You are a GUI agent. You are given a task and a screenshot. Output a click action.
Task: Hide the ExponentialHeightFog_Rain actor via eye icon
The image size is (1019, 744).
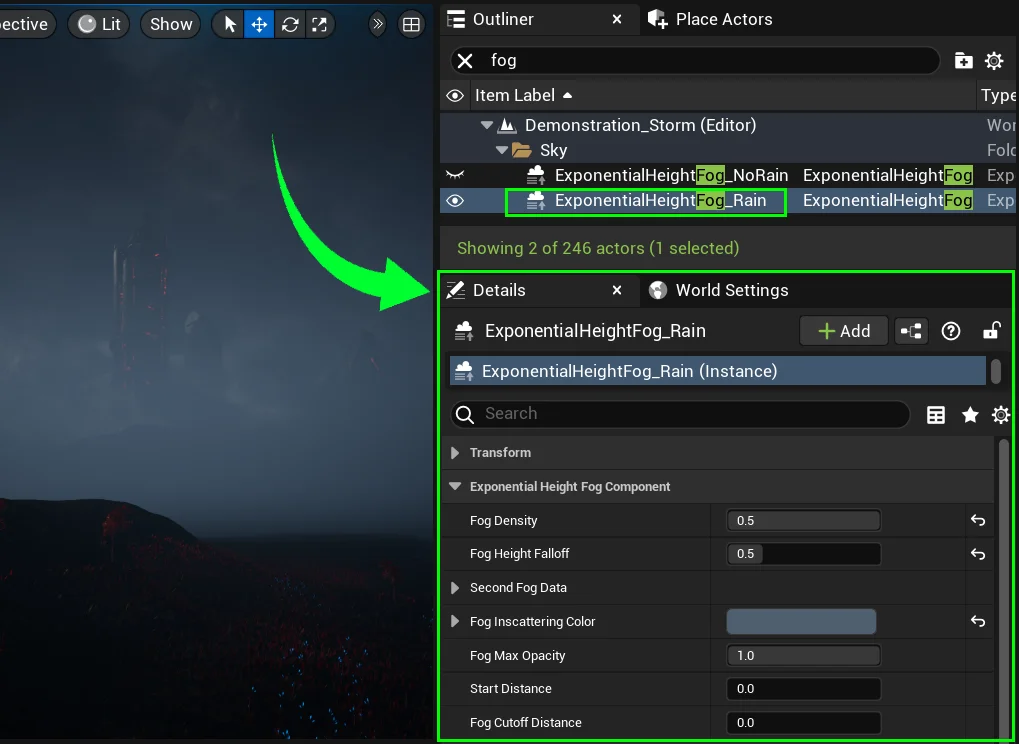455,201
